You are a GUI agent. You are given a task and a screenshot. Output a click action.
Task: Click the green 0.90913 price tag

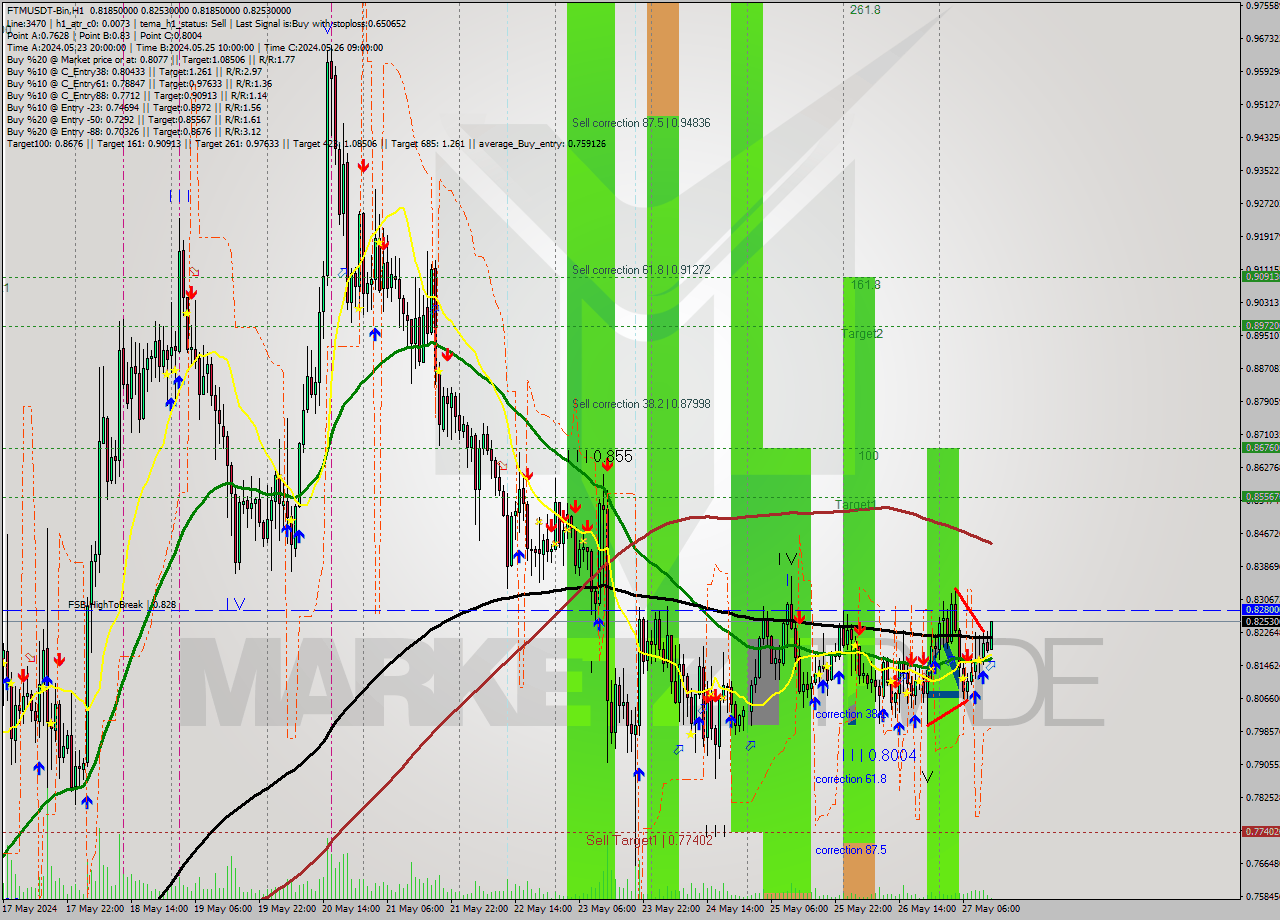pyautogui.click(x=1260, y=277)
